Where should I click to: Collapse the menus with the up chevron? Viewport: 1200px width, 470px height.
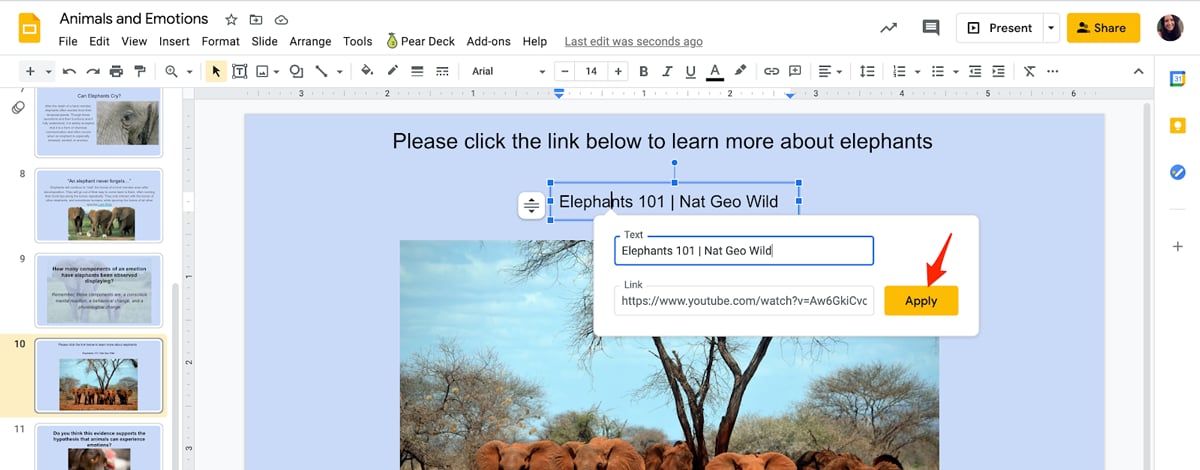(1138, 71)
